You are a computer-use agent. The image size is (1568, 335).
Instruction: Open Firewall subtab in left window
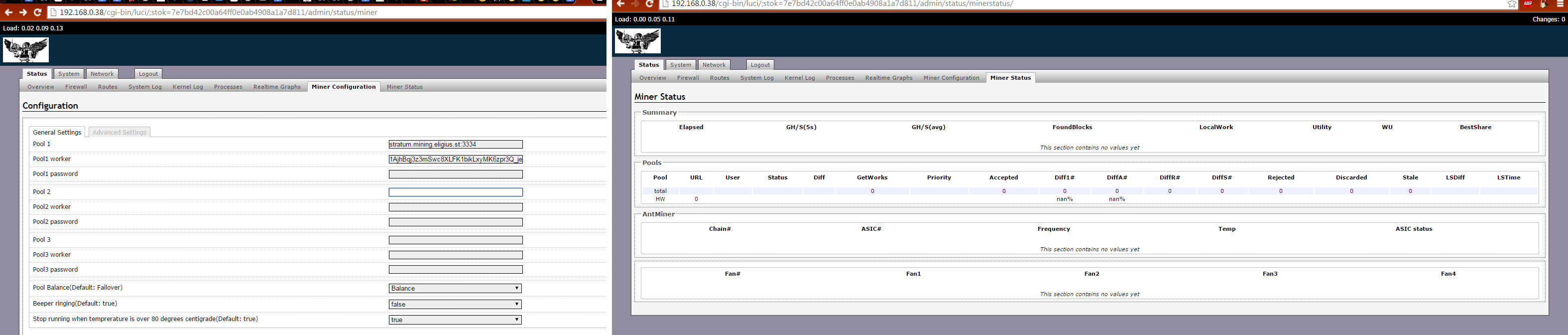(76, 87)
